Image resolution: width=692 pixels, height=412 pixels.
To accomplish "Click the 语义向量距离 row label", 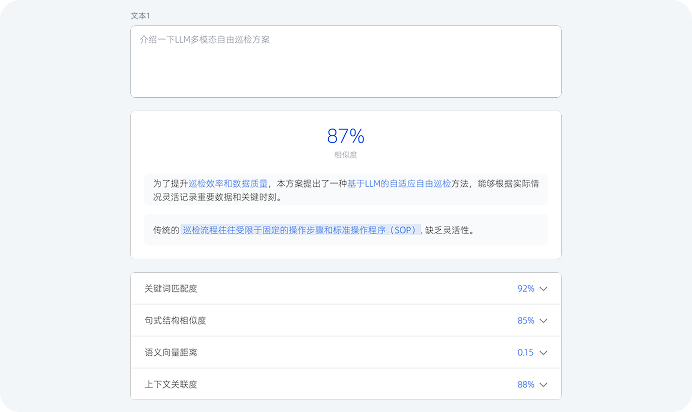I will tap(171, 352).
